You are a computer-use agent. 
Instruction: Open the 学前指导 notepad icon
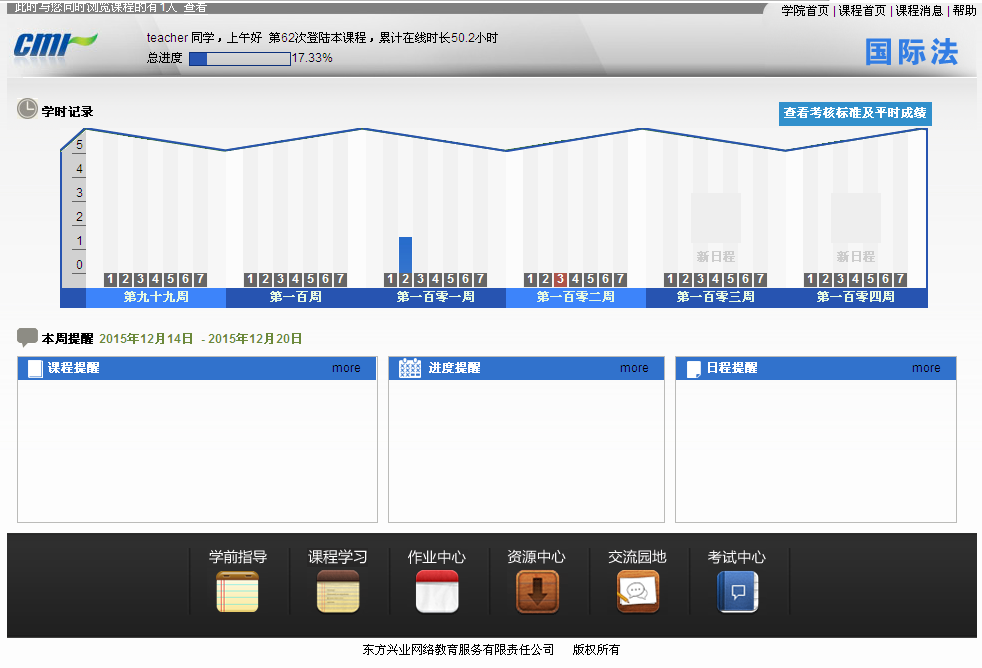[x=237, y=591]
